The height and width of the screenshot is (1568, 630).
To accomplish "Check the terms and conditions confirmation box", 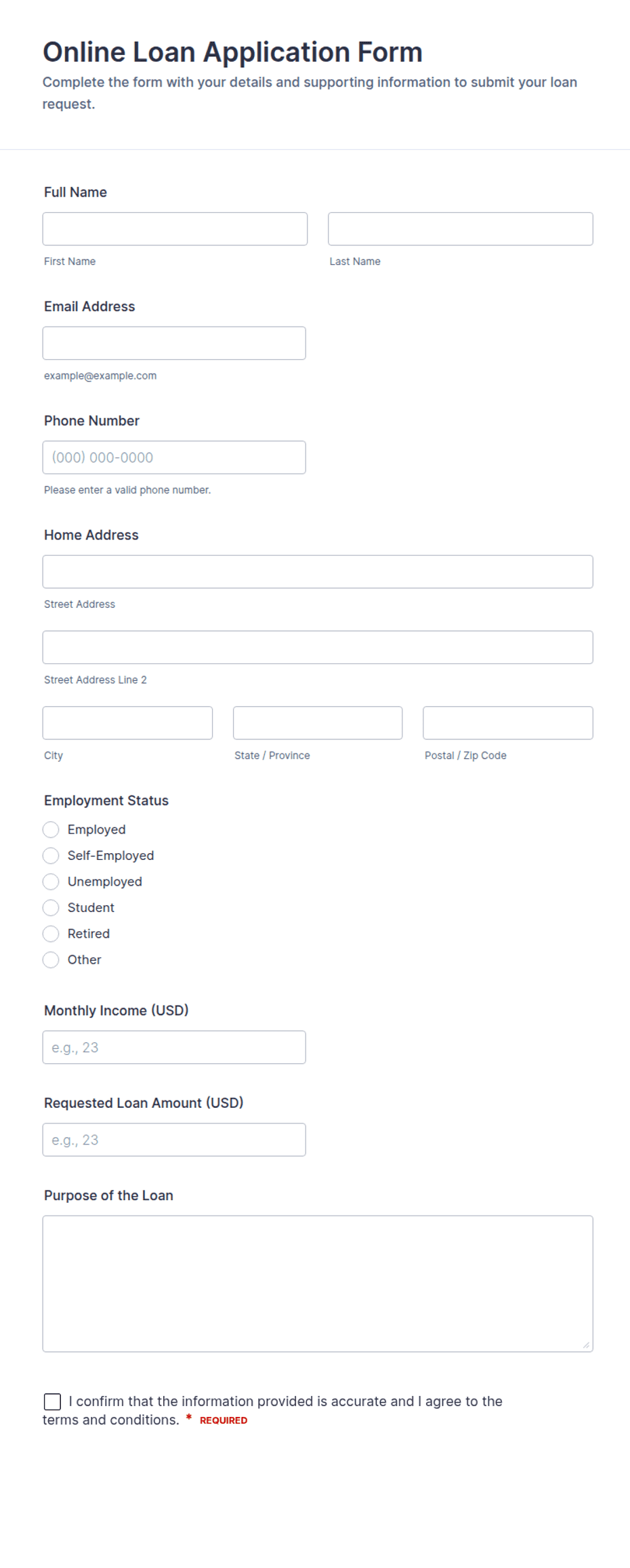I will pyautogui.click(x=52, y=1402).
